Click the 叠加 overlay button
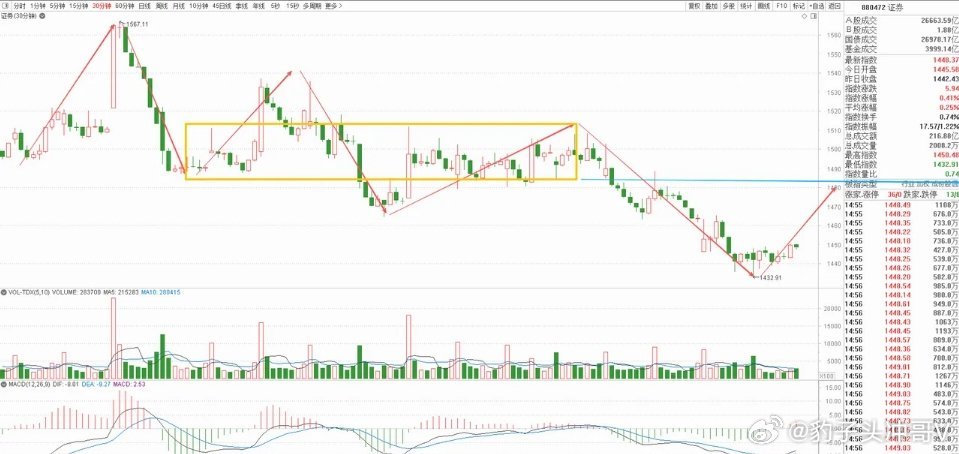Screen dimensions: 959x454 [x=711, y=6]
